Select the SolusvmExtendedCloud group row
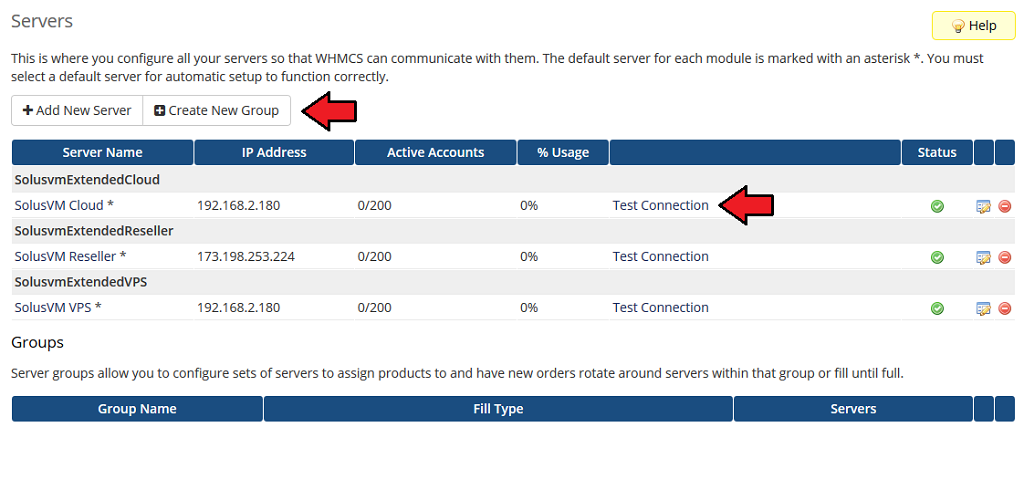Viewport: 1024px width, 490px height. point(513,179)
